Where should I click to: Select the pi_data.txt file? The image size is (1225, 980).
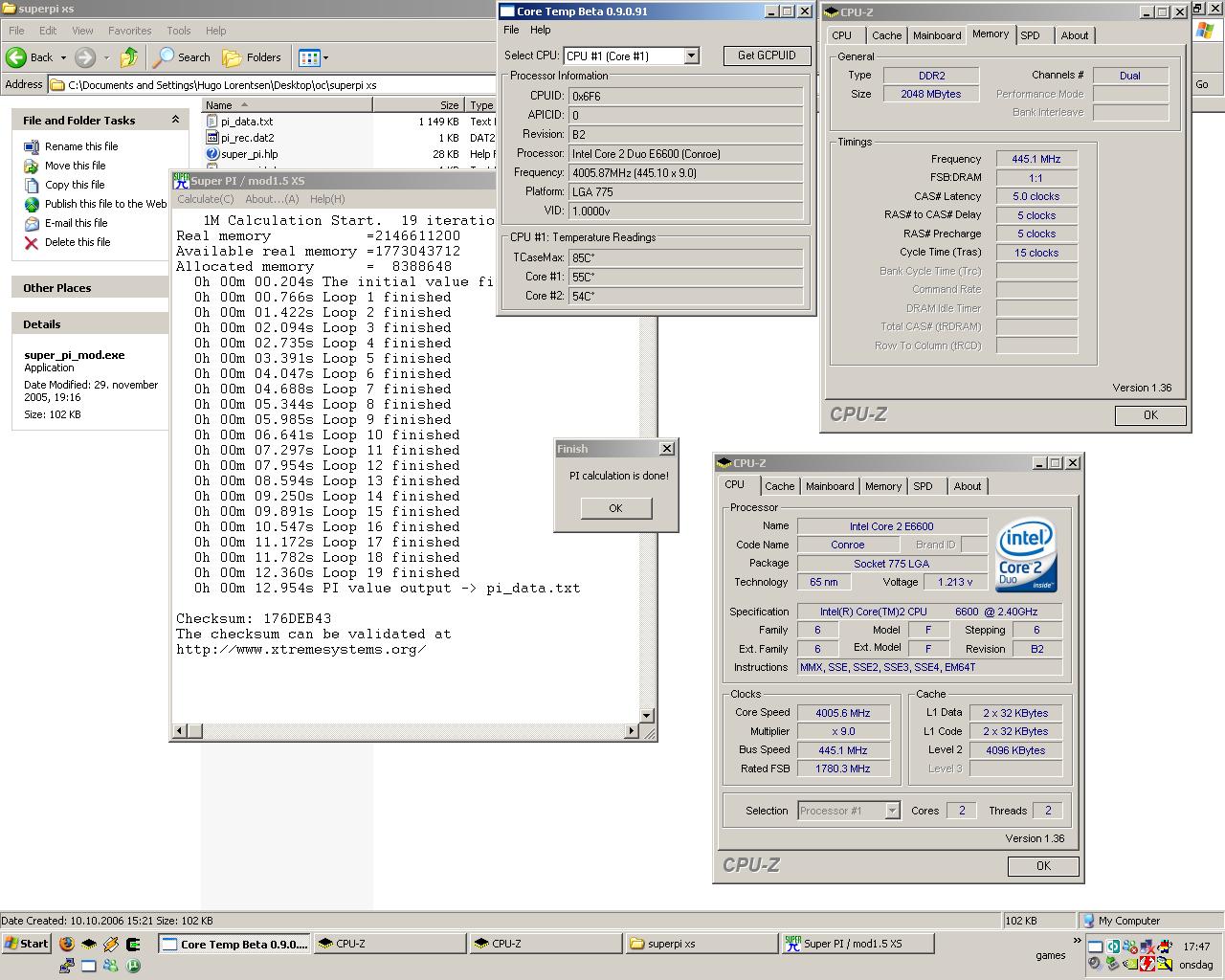pyautogui.click(x=246, y=122)
